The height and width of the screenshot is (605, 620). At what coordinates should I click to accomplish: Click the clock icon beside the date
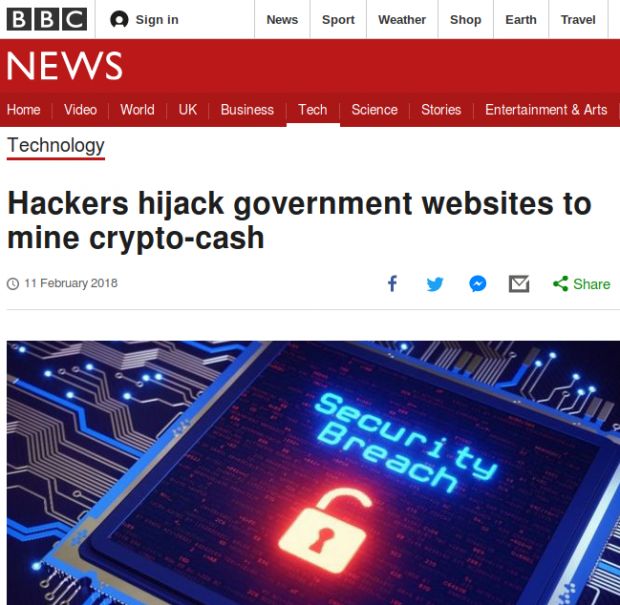[13, 284]
